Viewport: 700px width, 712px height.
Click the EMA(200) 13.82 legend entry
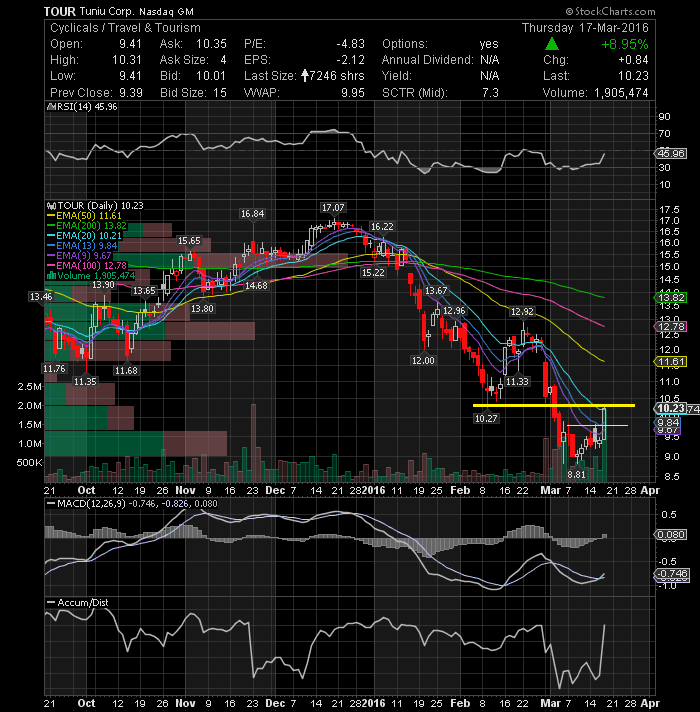[x=87, y=226]
